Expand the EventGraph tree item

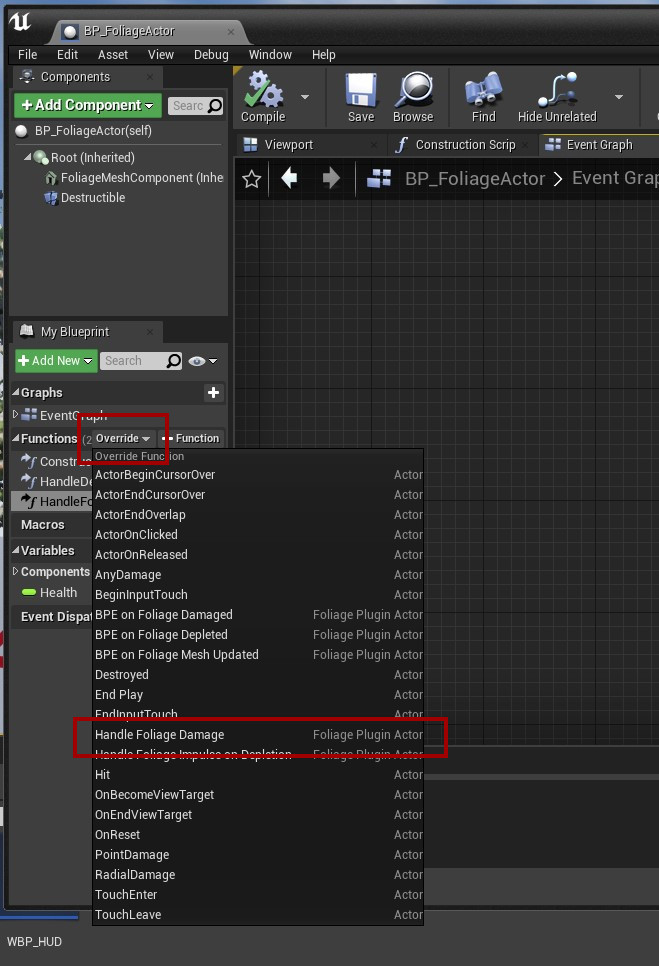[16, 415]
